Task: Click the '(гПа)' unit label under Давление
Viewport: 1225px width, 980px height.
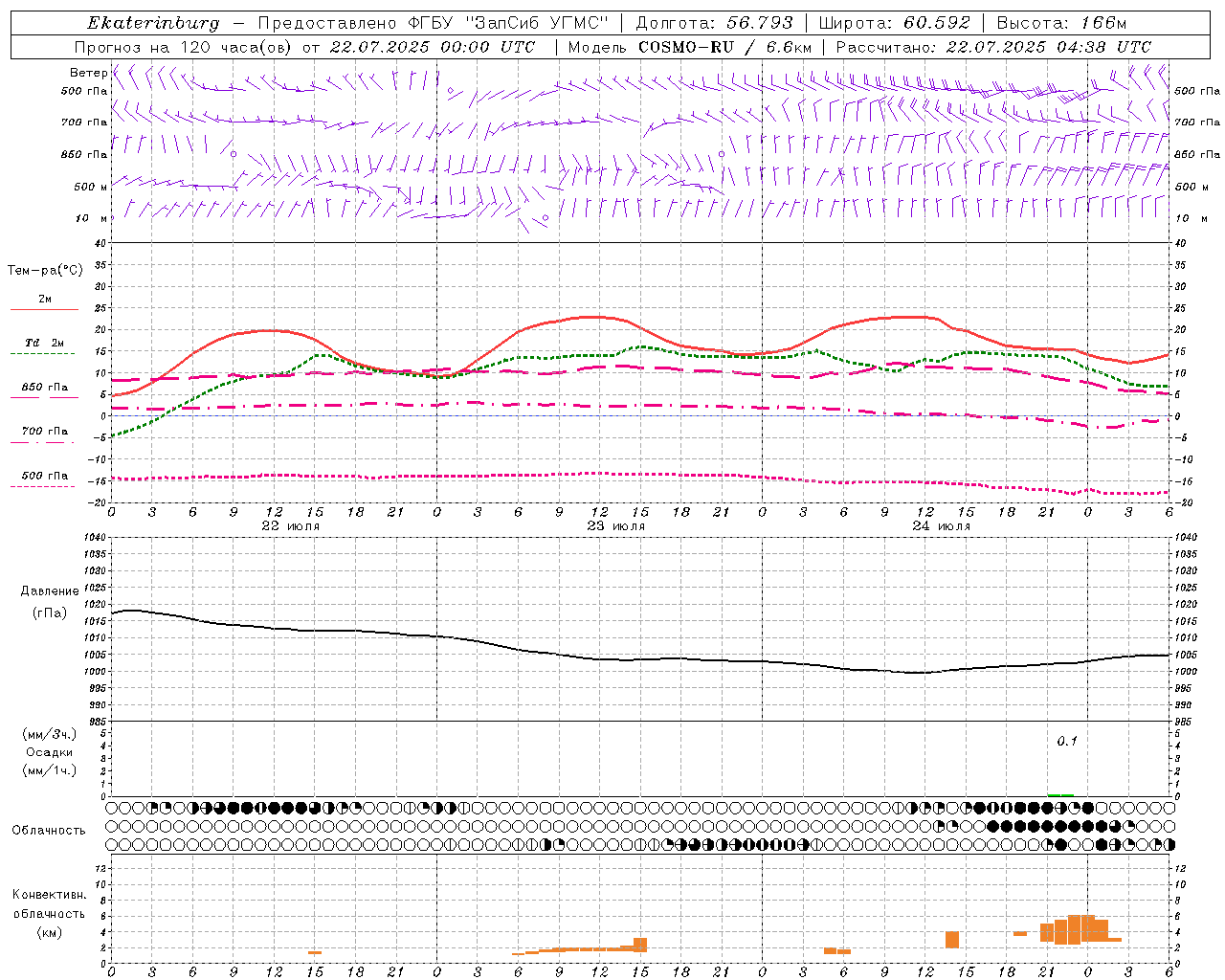Action: coord(50,612)
